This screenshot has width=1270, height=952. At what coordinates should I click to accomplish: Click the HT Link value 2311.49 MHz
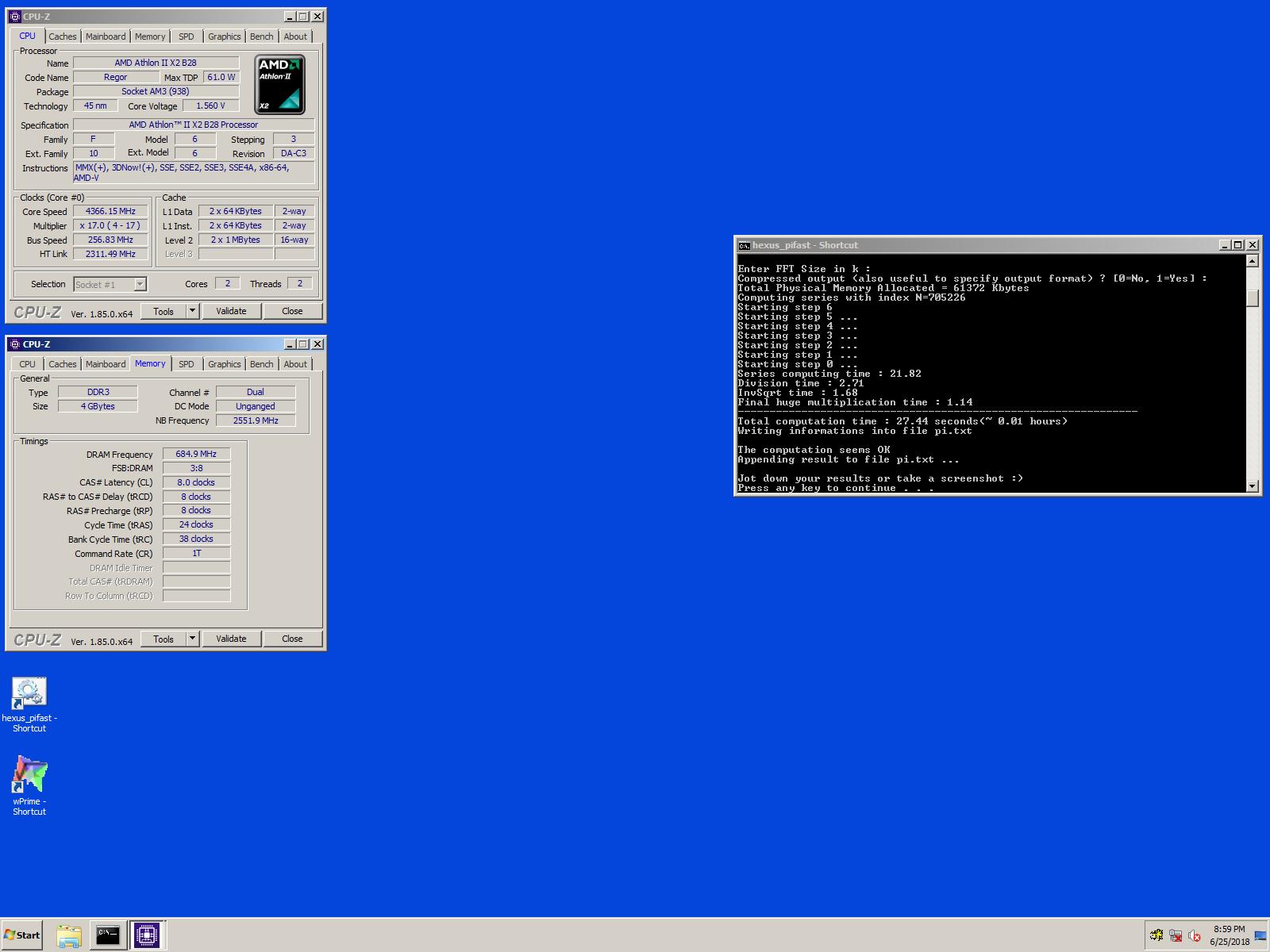click(110, 254)
